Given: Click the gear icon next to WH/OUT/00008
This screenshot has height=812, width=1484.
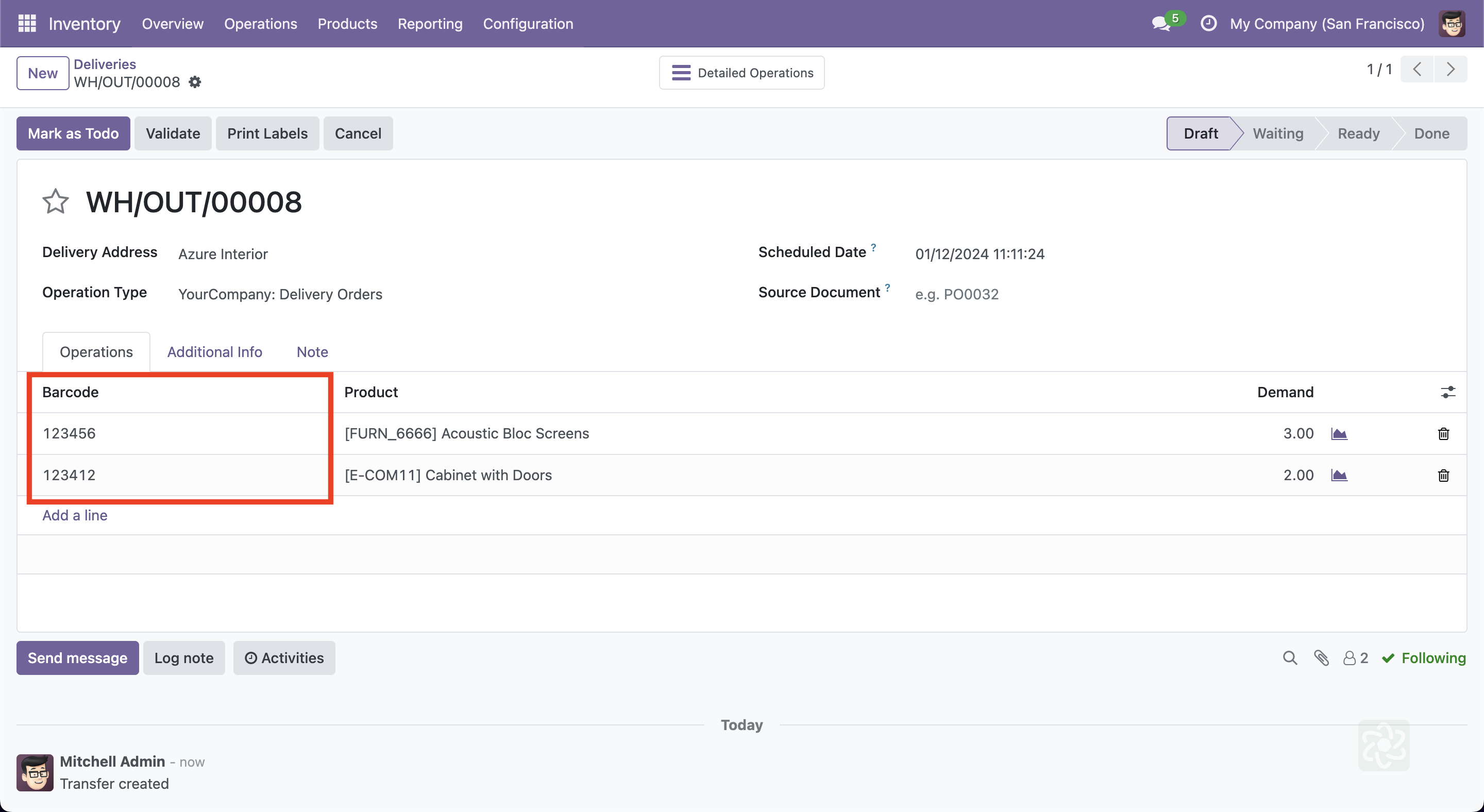Looking at the screenshot, I should [195, 82].
